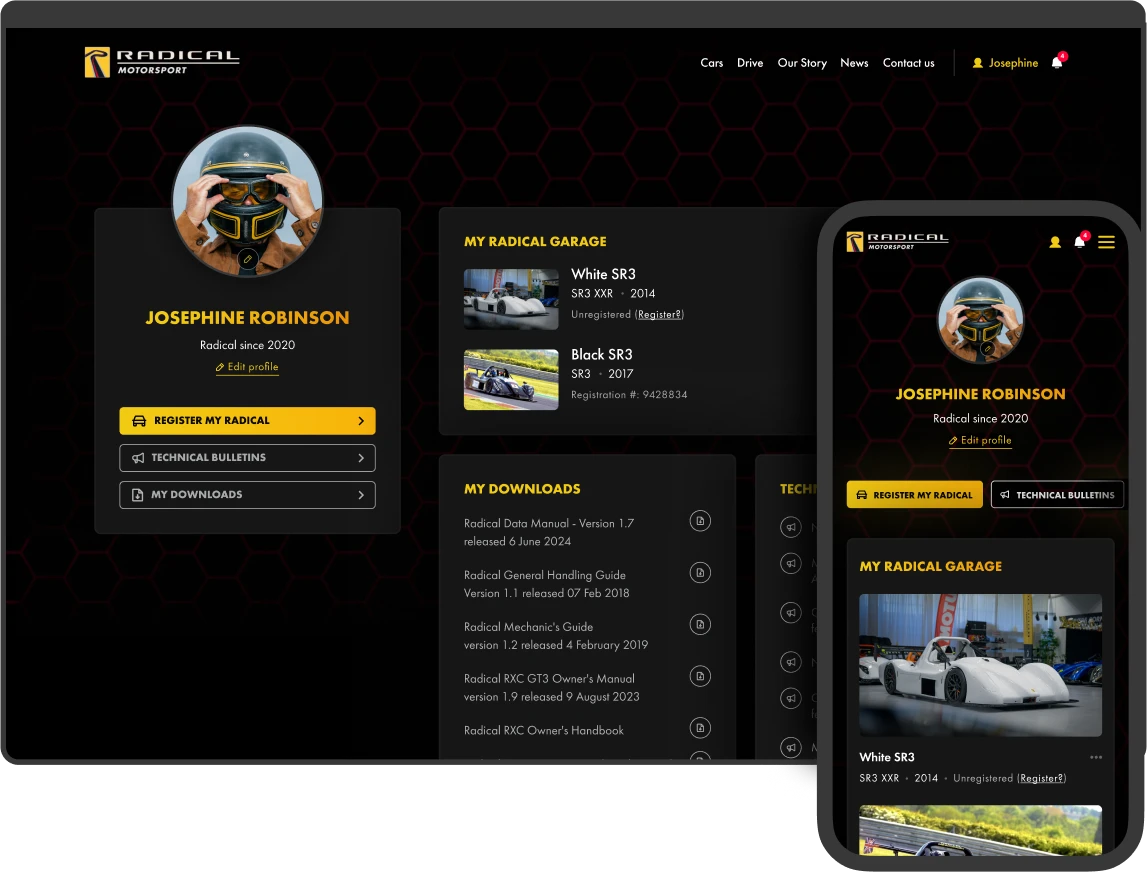Click the mobile notification bell icon

coord(1079,242)
